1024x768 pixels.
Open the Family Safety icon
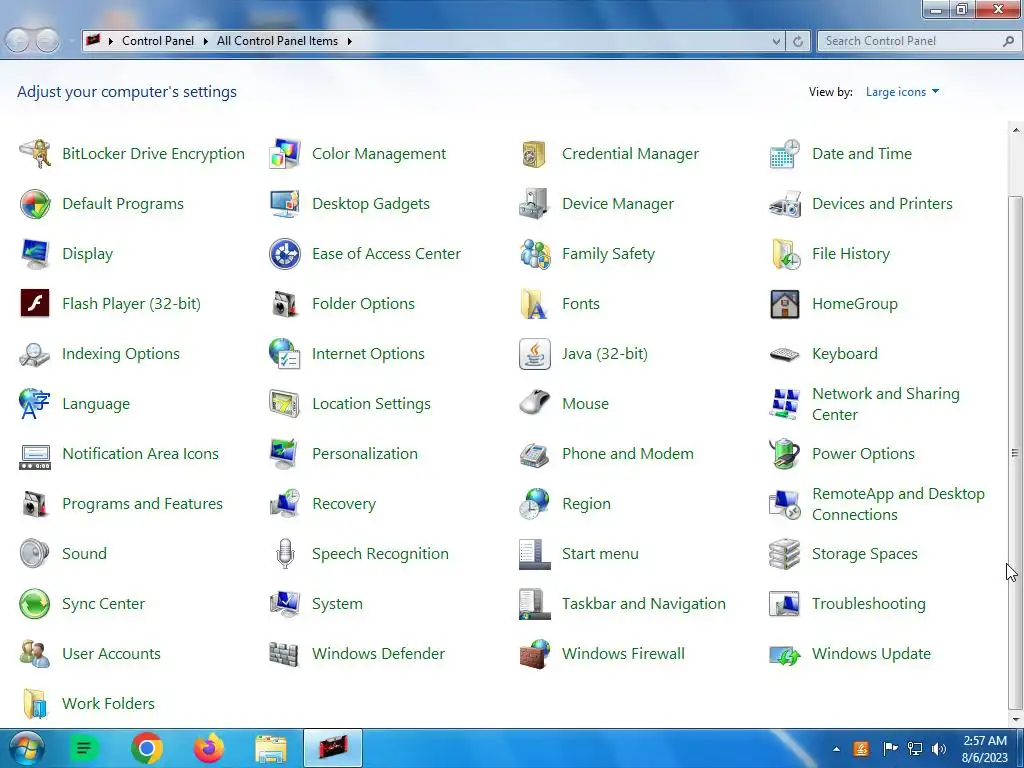(x=534, y=253)
